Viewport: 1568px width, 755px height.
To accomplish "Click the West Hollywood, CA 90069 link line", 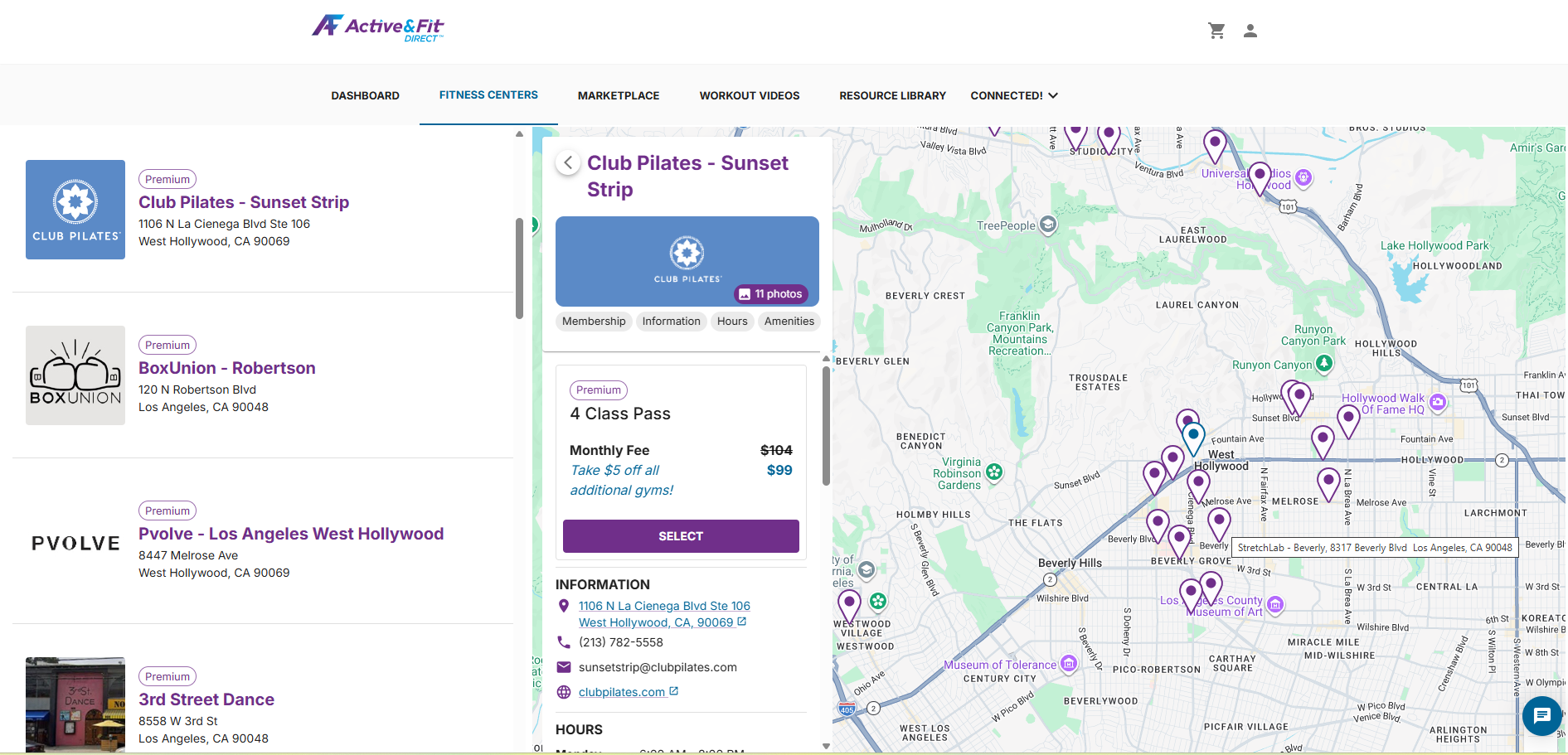I will 656,622.
